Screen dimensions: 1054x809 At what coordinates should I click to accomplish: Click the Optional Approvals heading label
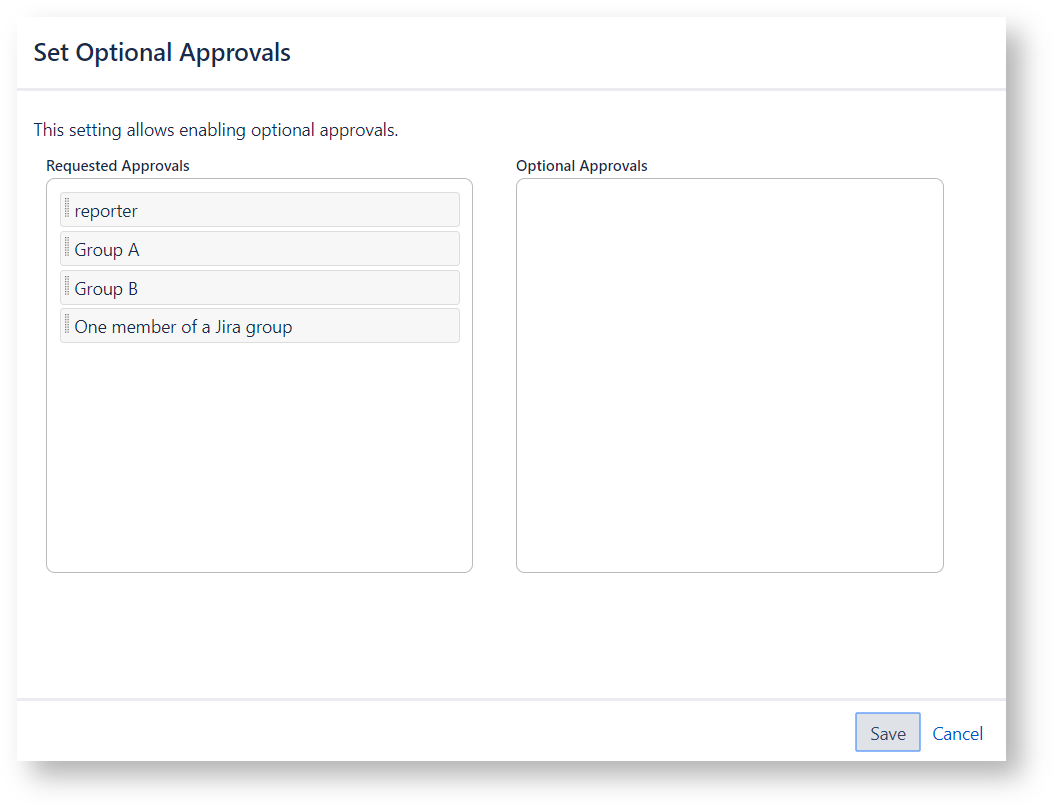(x=582, y=166)
